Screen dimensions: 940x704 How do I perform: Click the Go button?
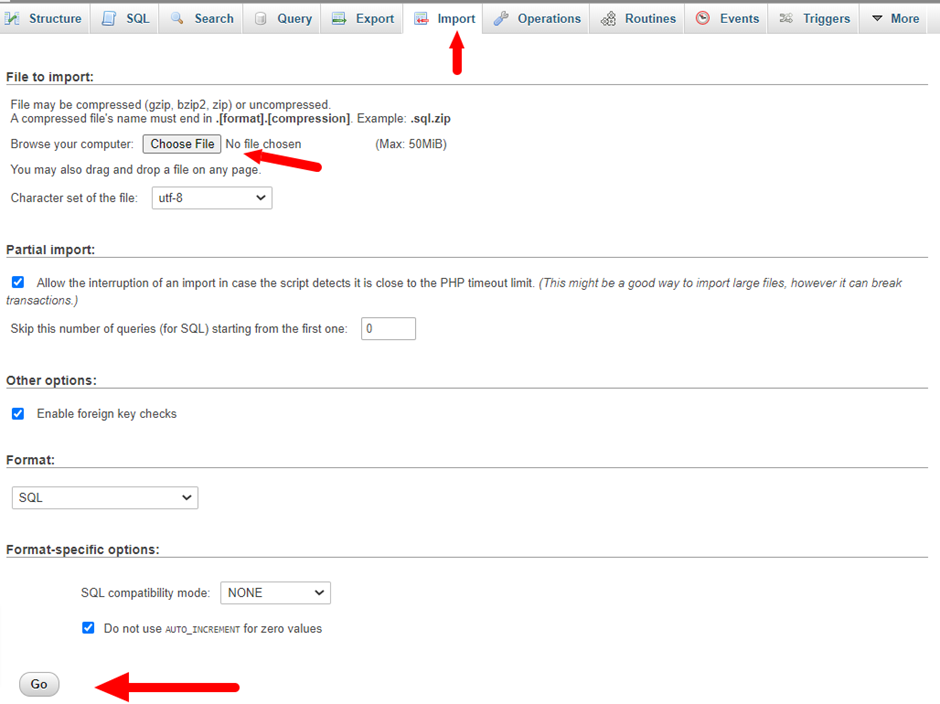tap(39, 684)
